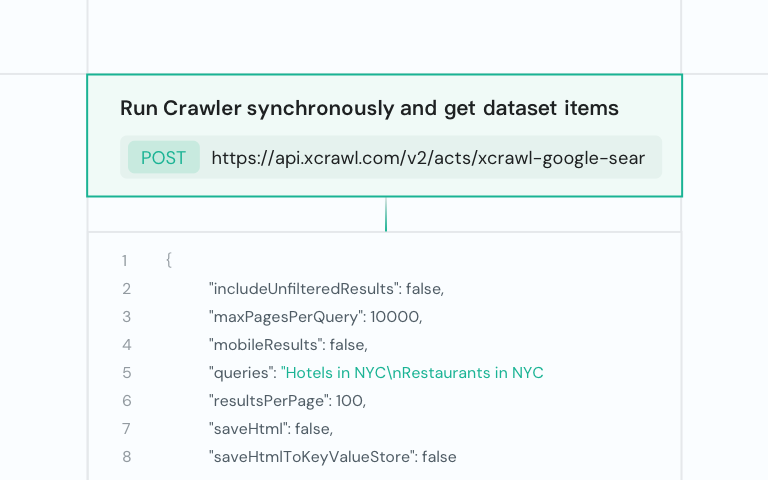Click the "queries" key name
This screenshot has width=768, height=480.
pyautogui.click(x=242, y=373)
